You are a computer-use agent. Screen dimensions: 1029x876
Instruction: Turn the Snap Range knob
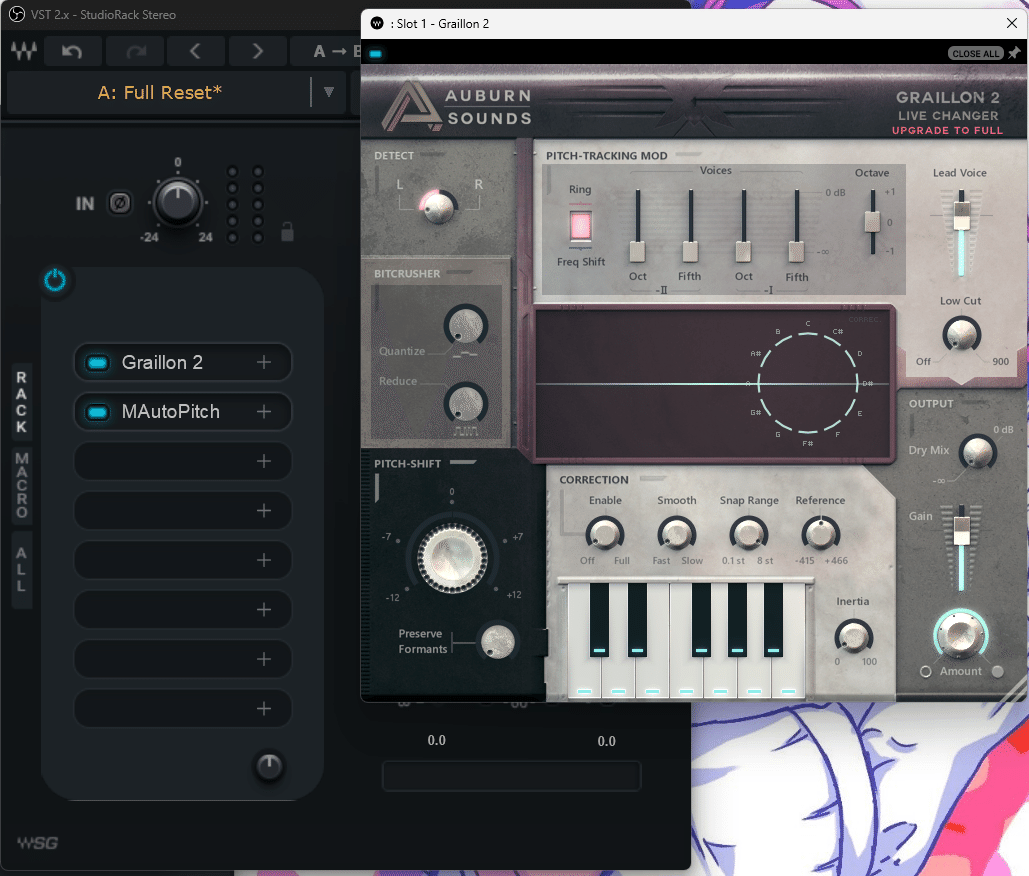click(x=749, y=534)
